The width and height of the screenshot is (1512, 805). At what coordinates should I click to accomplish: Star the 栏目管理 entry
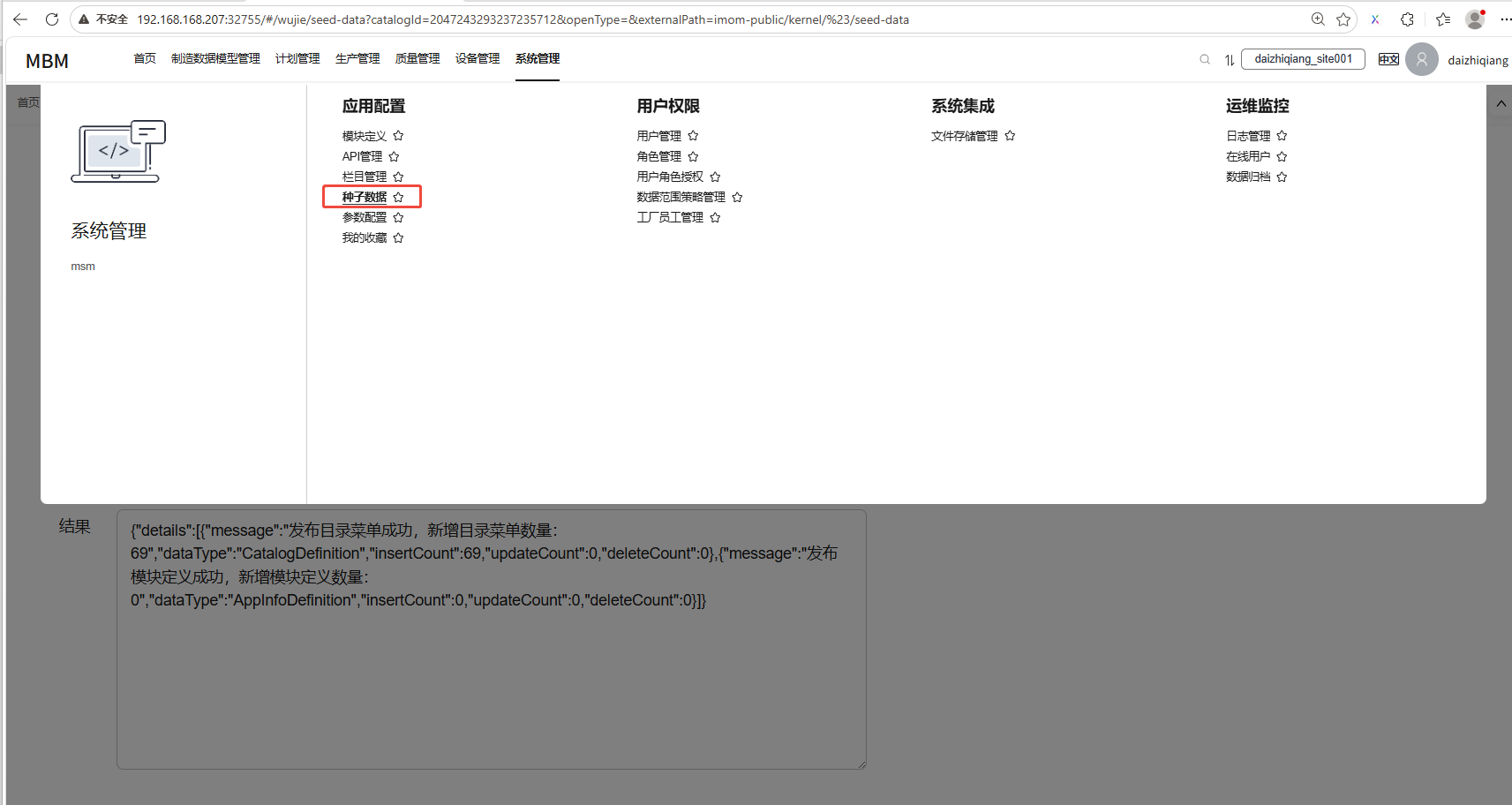coord(398,177)
